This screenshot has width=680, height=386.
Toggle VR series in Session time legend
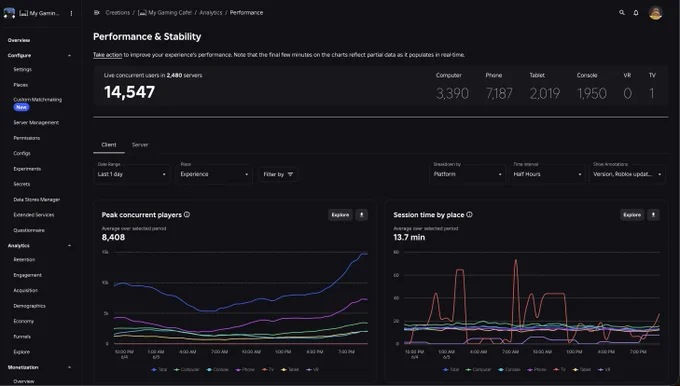coord(604,370)
